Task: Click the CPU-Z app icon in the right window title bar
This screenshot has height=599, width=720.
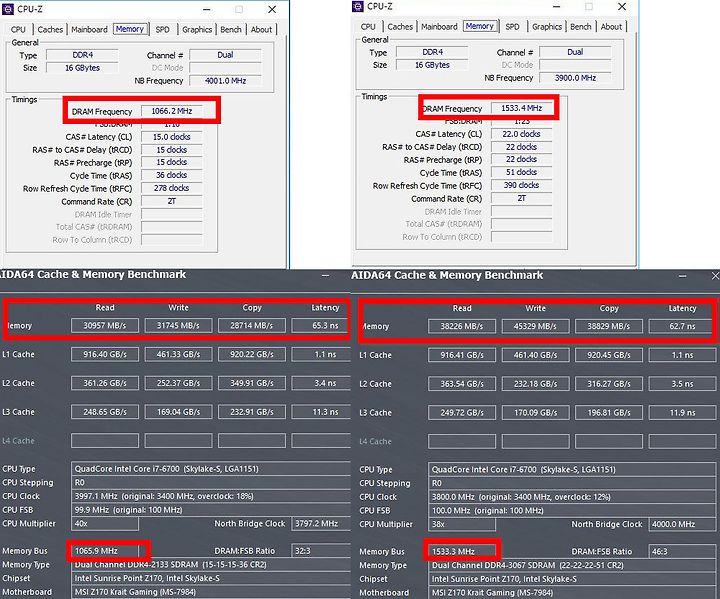Action: (x=358, y=6)
